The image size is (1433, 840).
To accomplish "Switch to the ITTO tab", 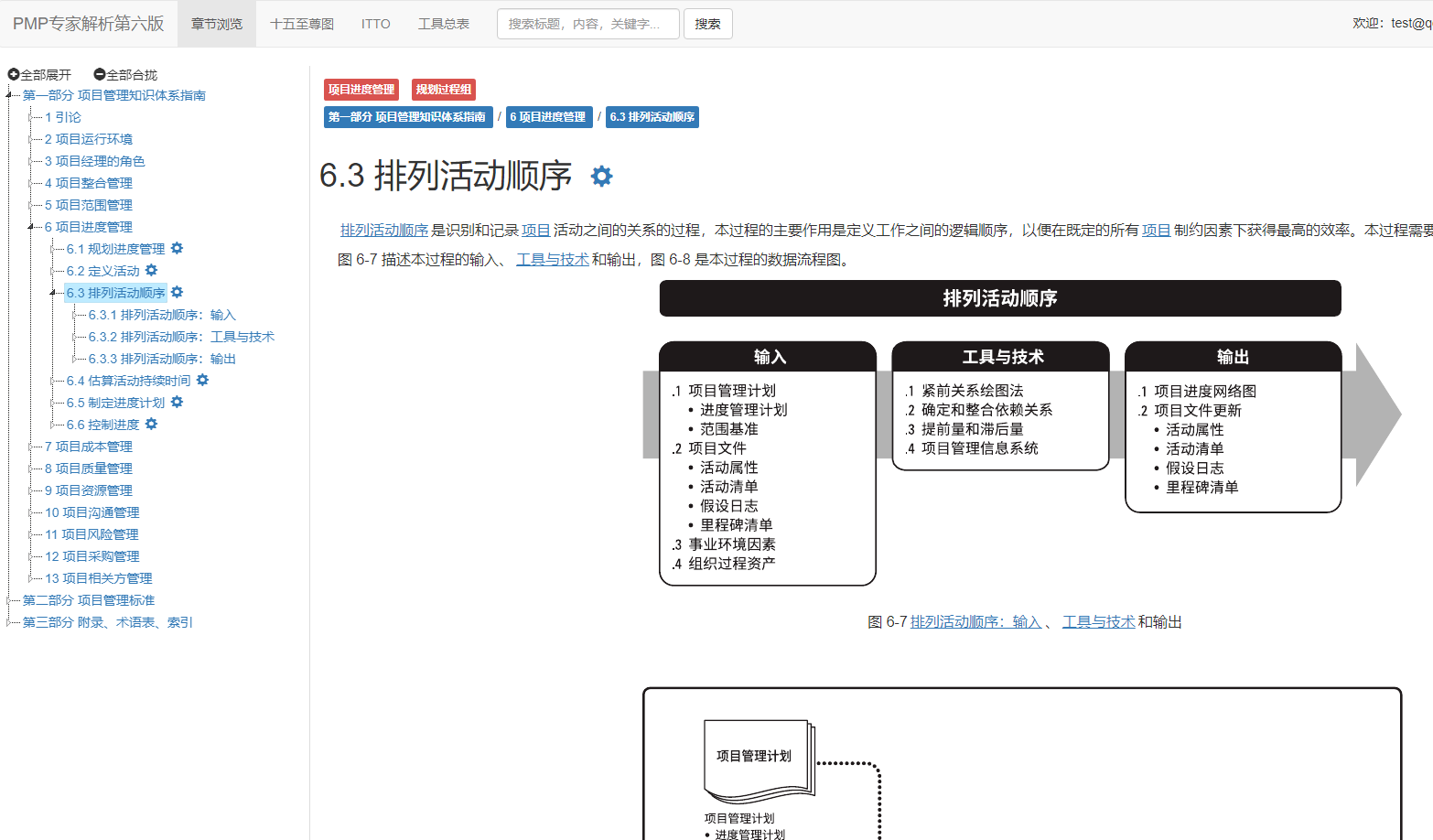I will pos(376,24).
